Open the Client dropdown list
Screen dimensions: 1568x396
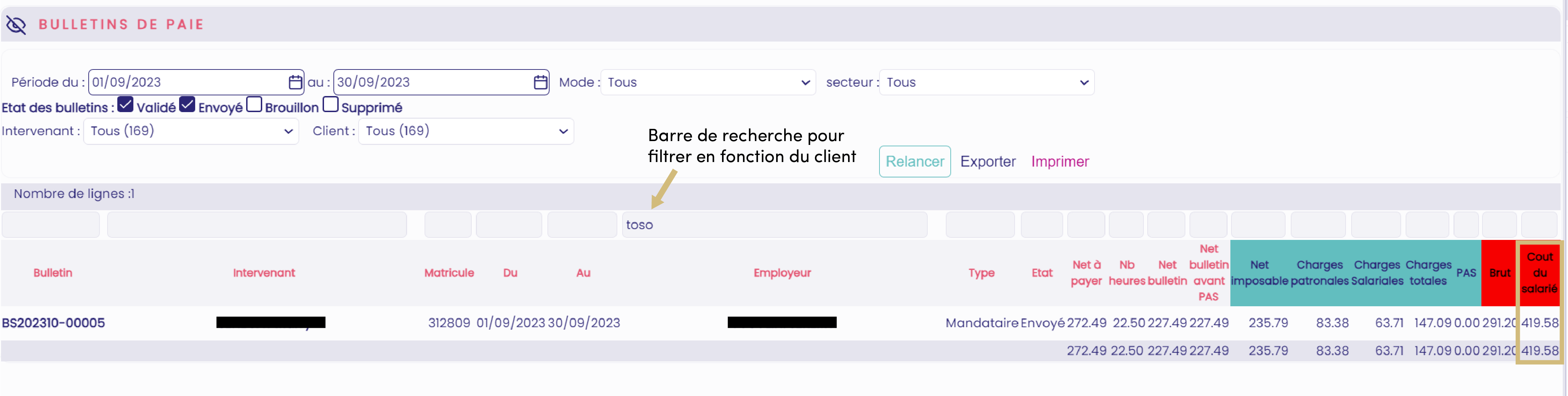[x=466, y=131]
